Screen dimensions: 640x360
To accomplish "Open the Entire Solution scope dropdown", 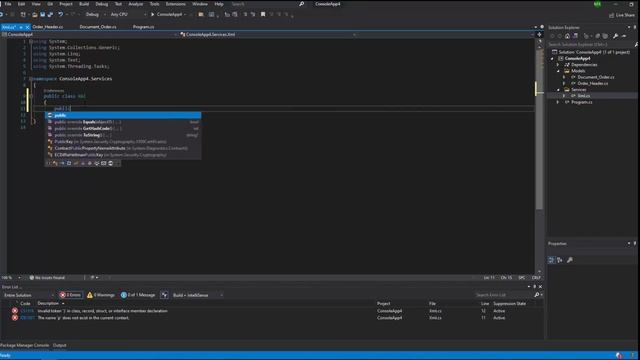I will (x=28, y=295).
